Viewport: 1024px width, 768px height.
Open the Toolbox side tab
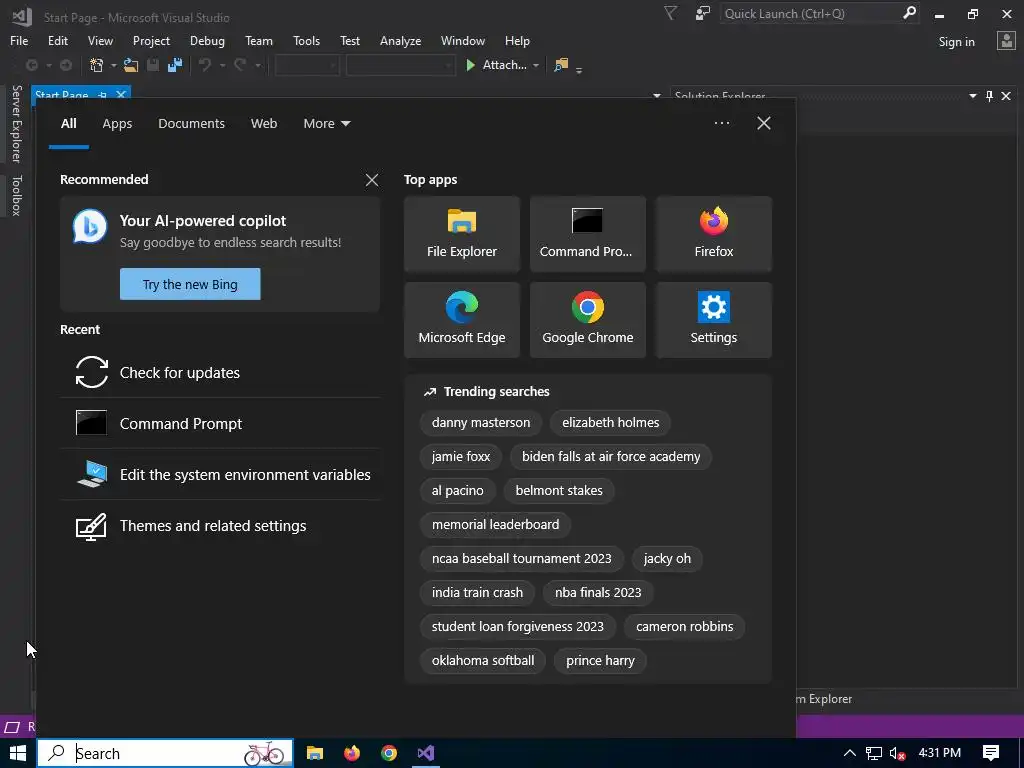point(16,195)
